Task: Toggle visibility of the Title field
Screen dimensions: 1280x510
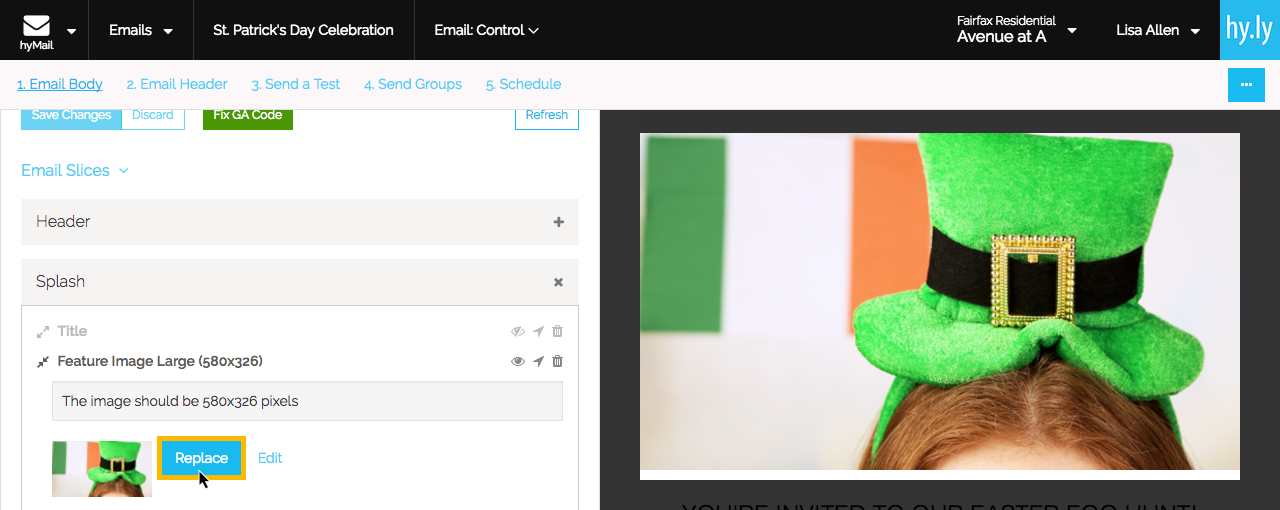Action: pos(518,331)
